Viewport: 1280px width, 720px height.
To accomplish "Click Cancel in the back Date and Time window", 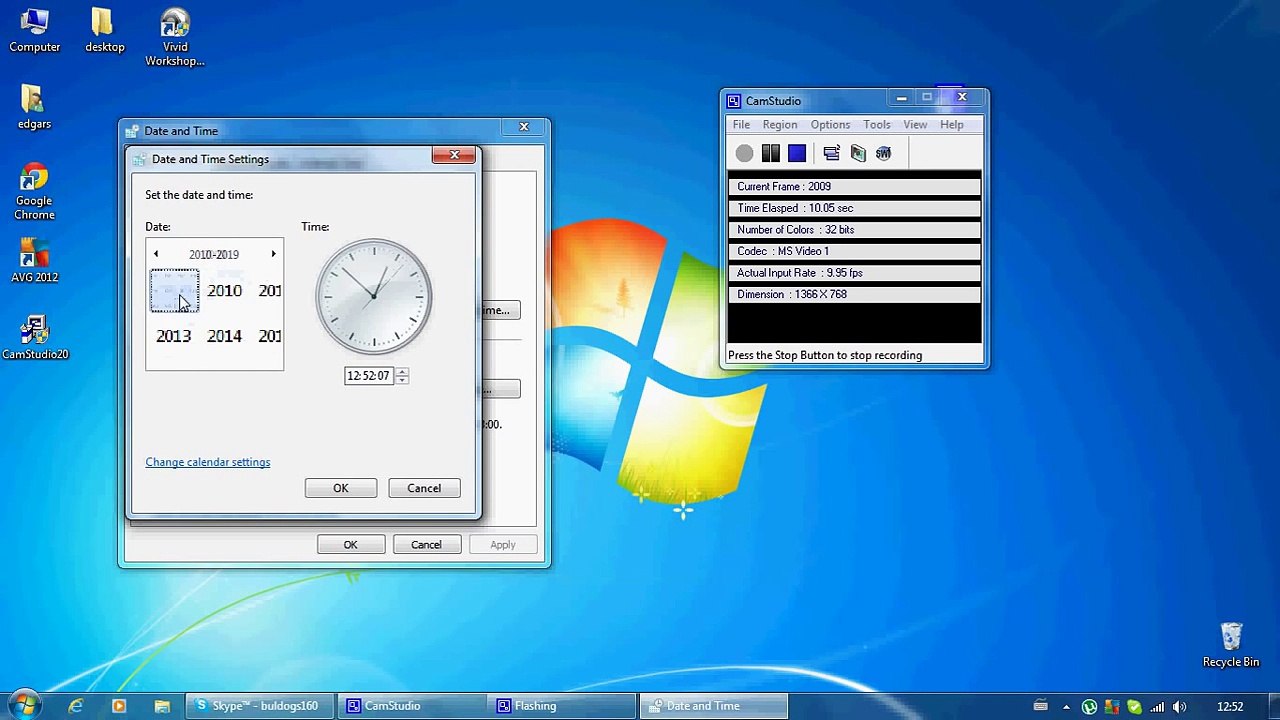I will pos(426,545).
